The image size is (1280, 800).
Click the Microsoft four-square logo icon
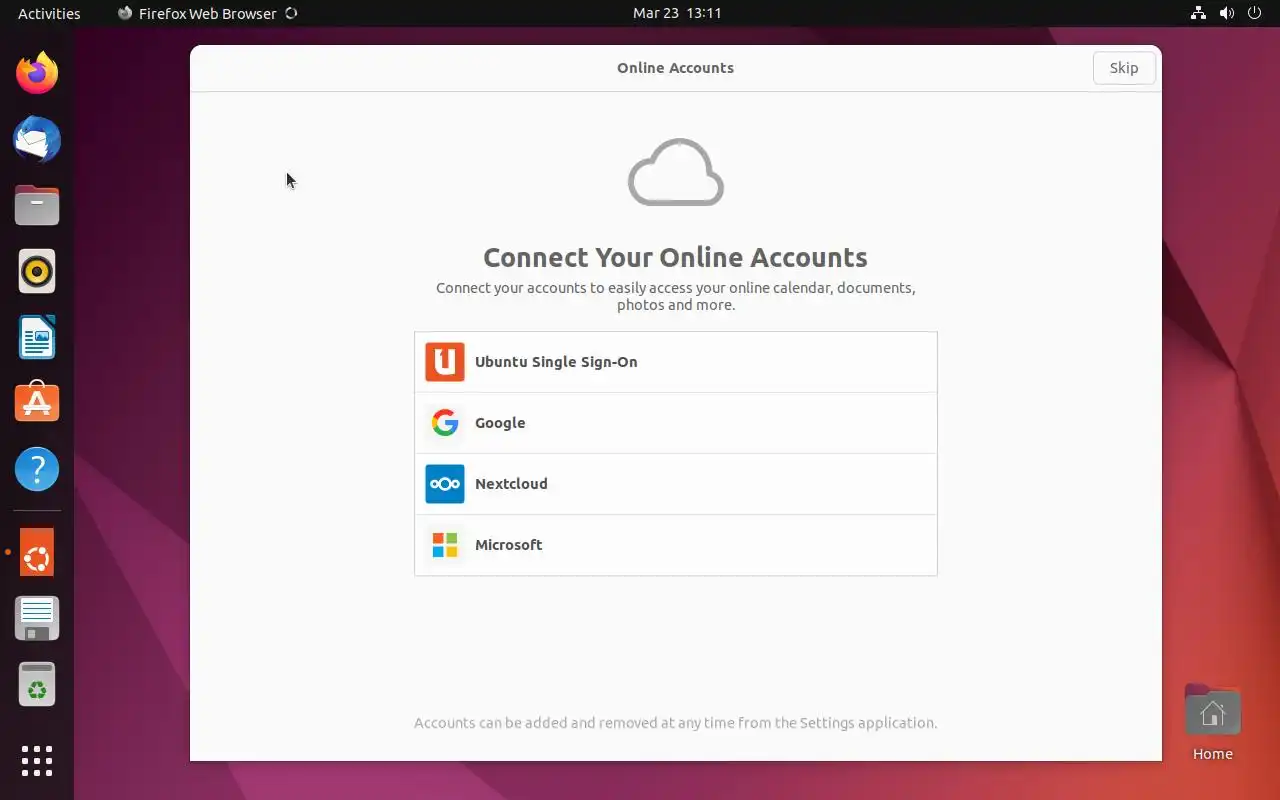(x=445, y=545)
